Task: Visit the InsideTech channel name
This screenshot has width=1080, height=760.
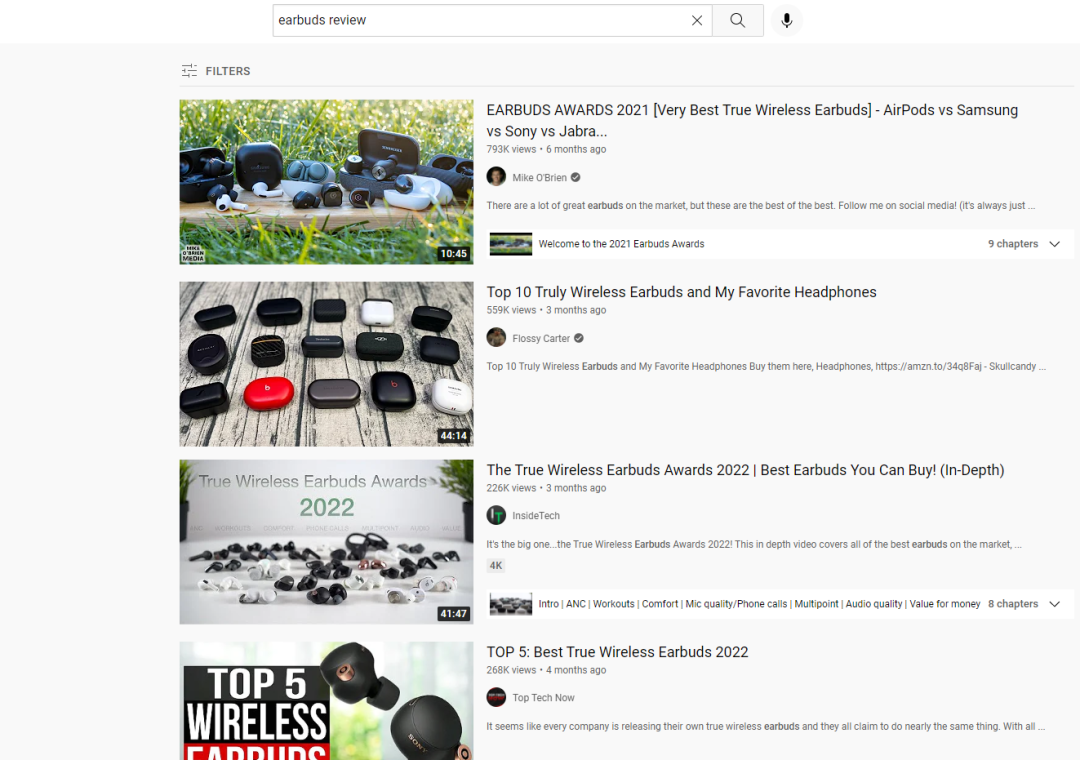Action: coord(536,516)
